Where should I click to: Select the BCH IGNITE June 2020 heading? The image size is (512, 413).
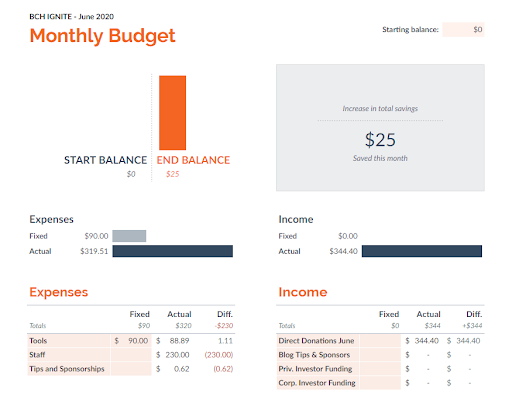71,17
